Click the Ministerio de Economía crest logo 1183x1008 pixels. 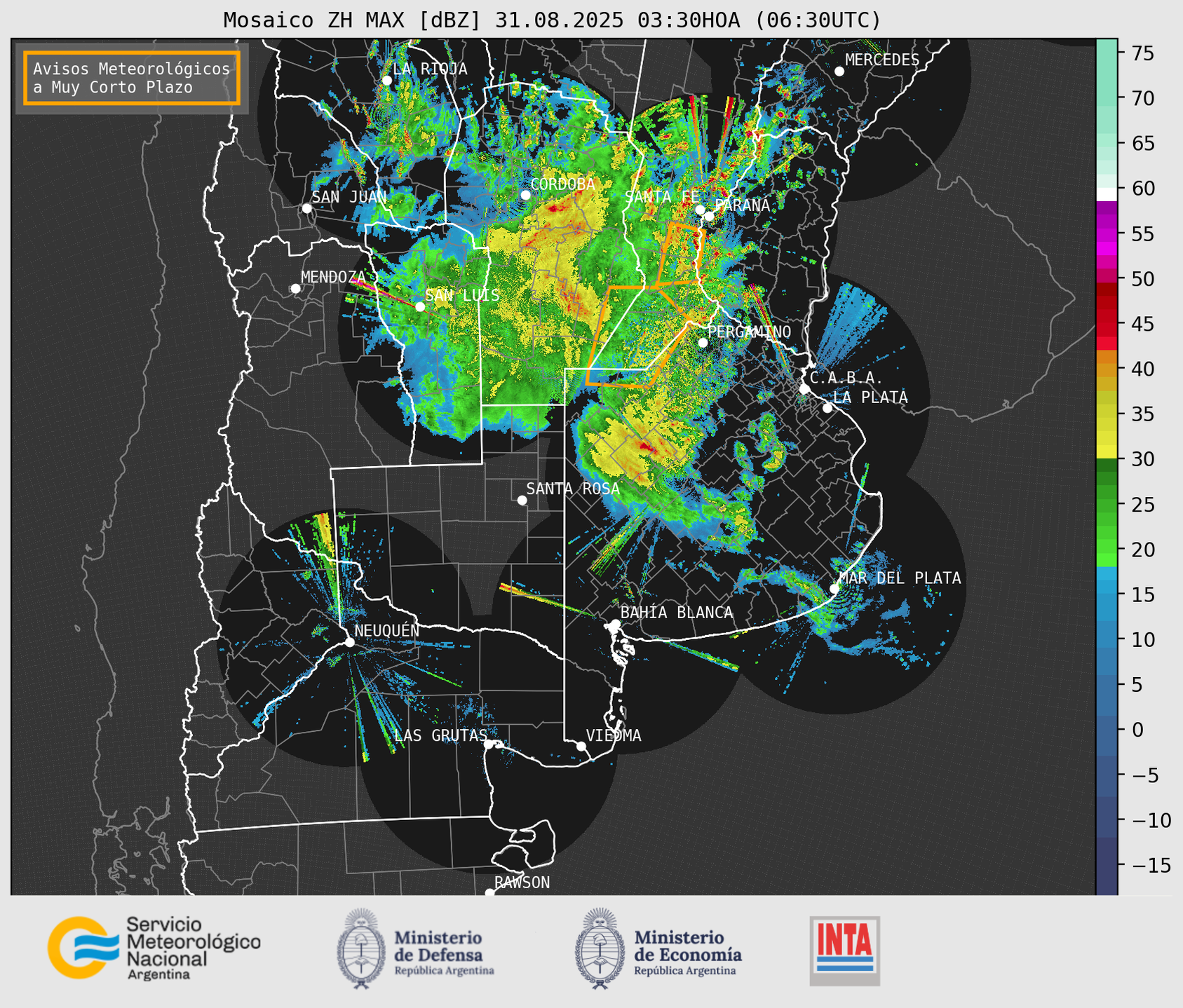(x=600, y=948)
